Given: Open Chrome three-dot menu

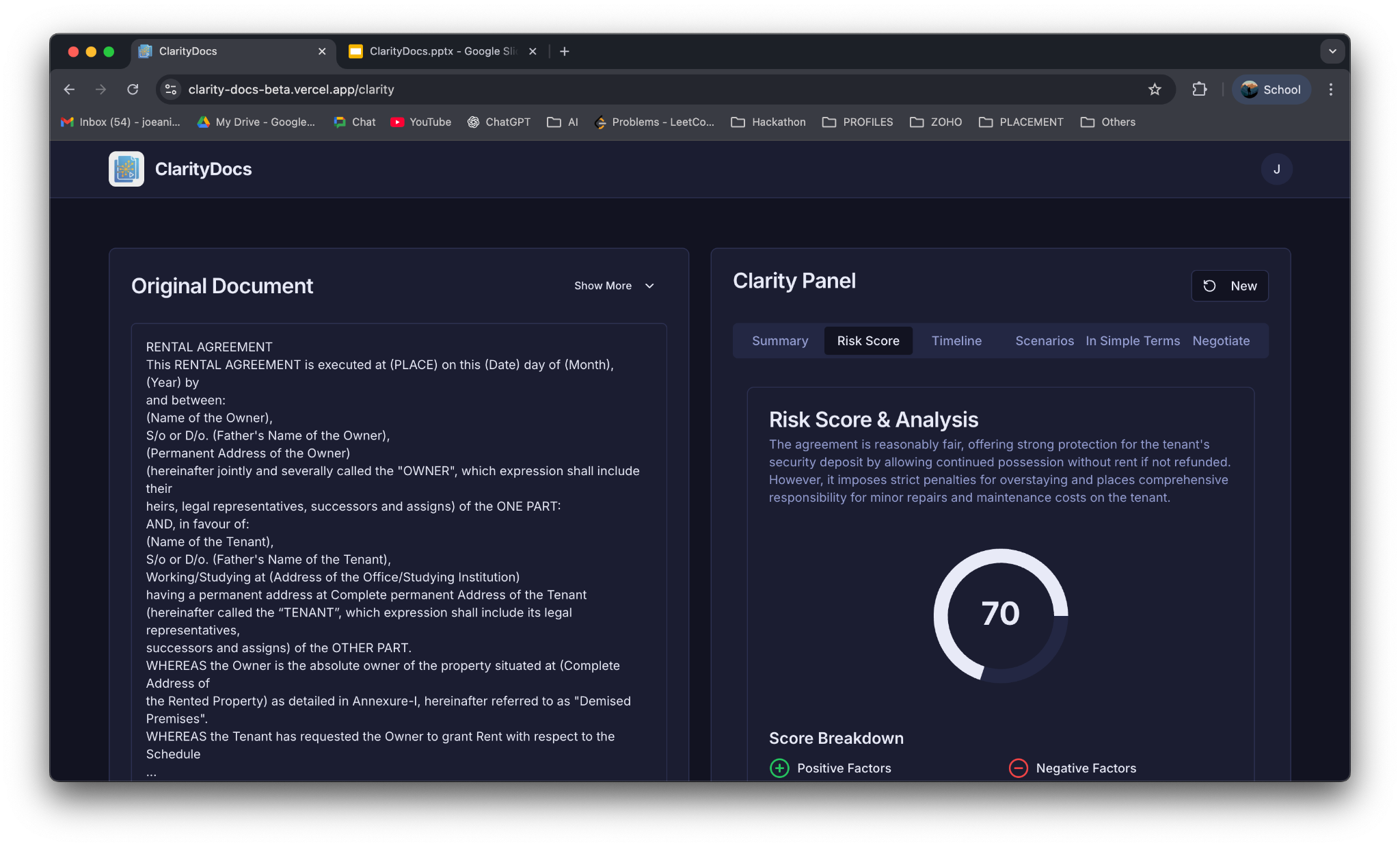Looking at the screenshot, I should [1330, 90].
